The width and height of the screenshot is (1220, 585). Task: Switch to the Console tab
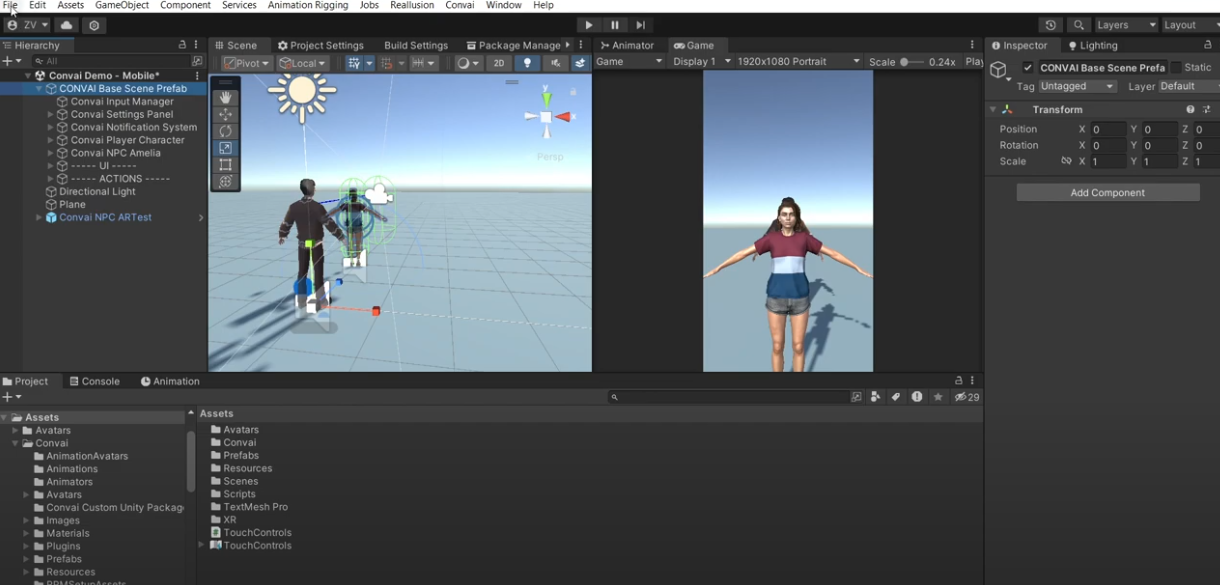[95, 381]
